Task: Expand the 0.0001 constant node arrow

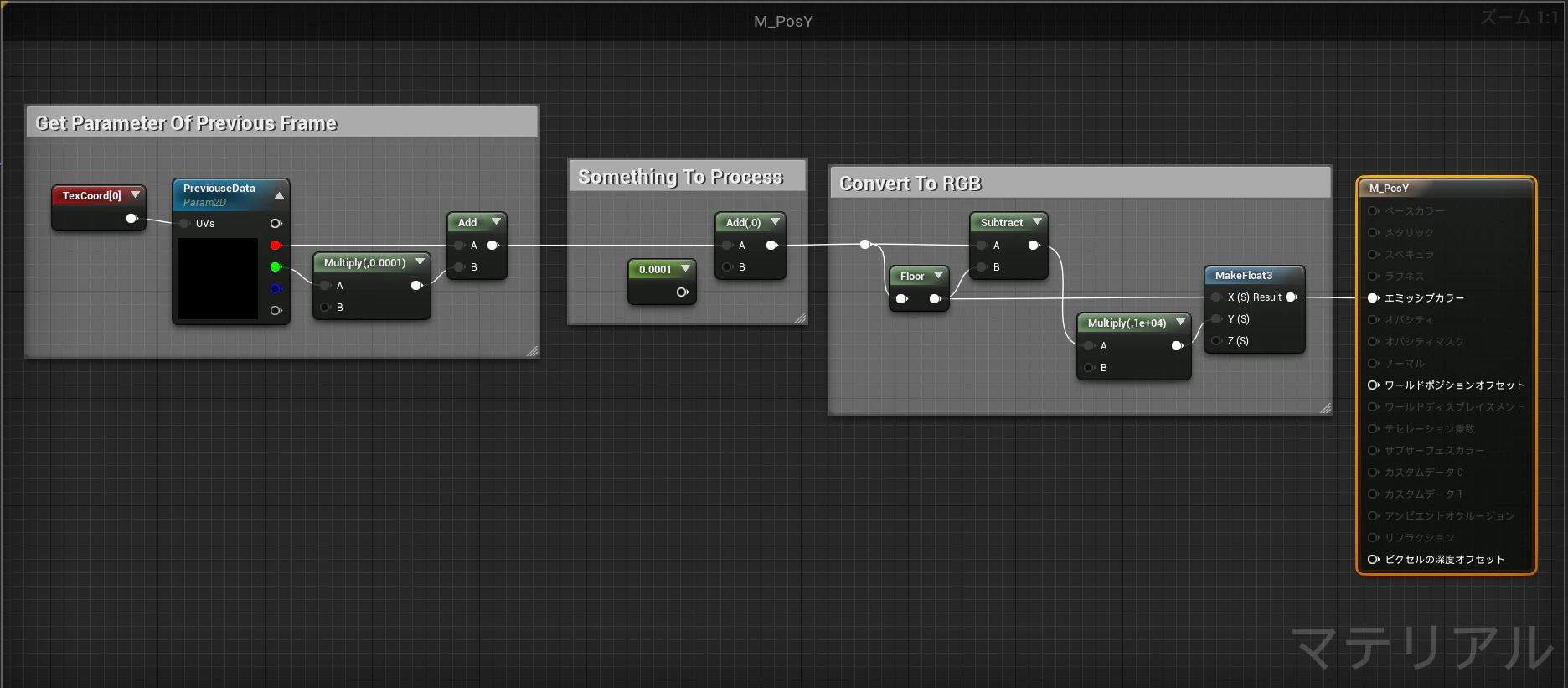Action: coord(685,268)
